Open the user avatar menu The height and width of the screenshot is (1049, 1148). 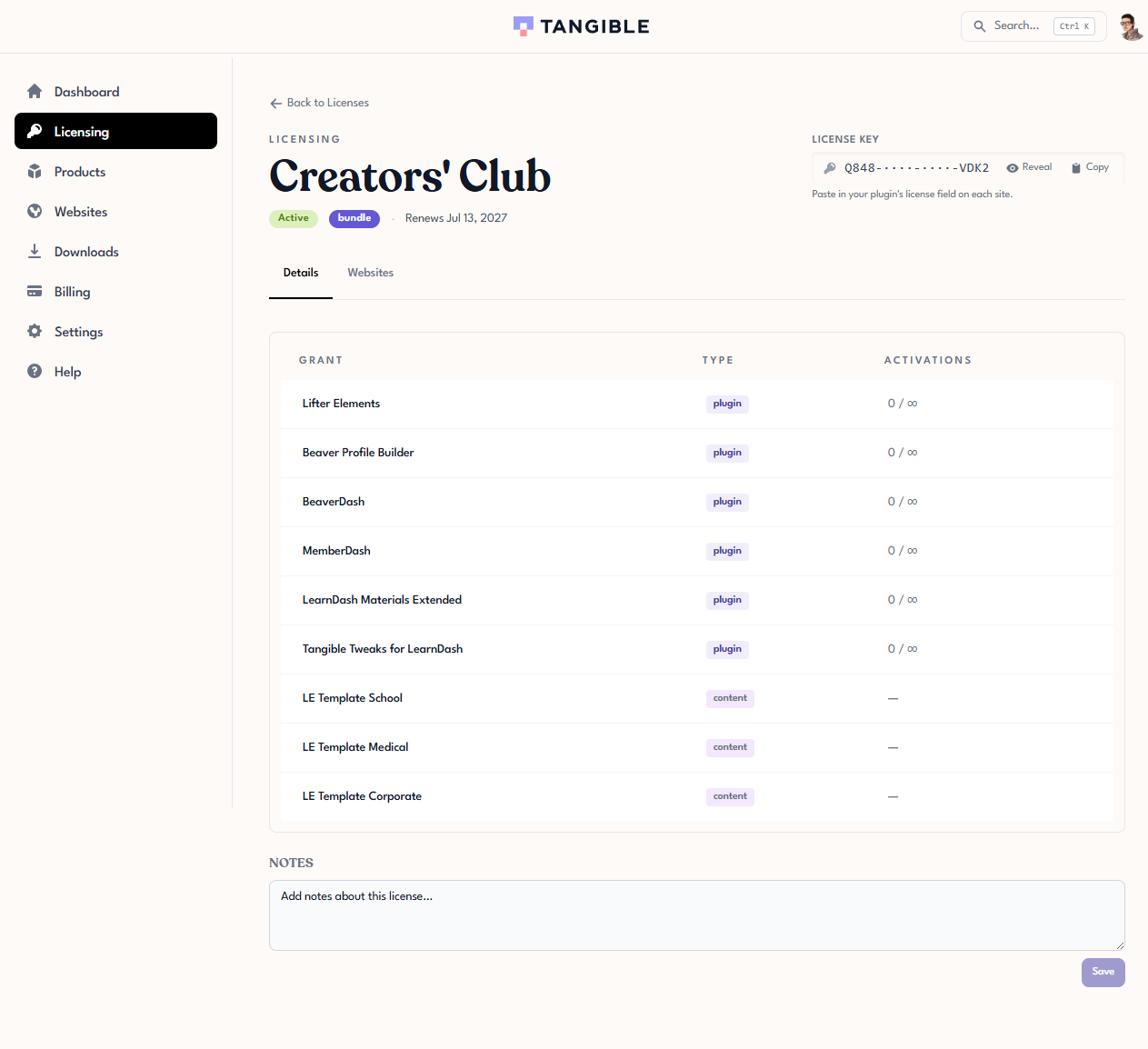pyautogui.click(x=1130, y=26)
